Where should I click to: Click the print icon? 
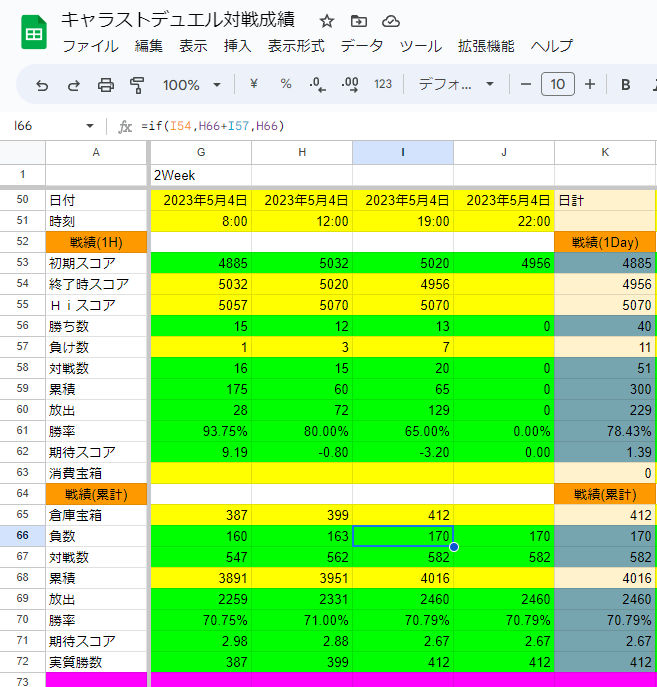click(105, 85)
